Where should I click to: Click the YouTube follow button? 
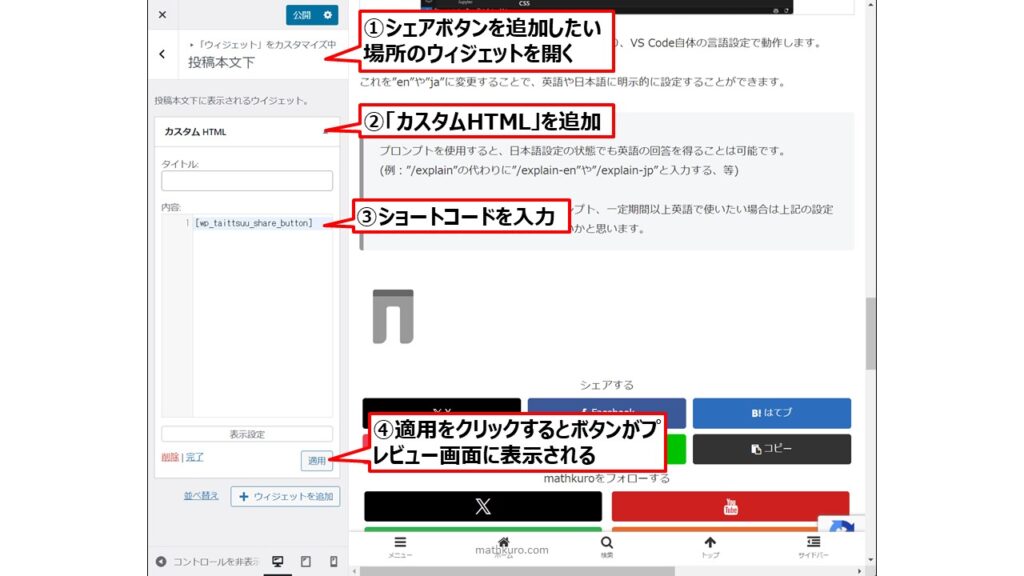730,506
